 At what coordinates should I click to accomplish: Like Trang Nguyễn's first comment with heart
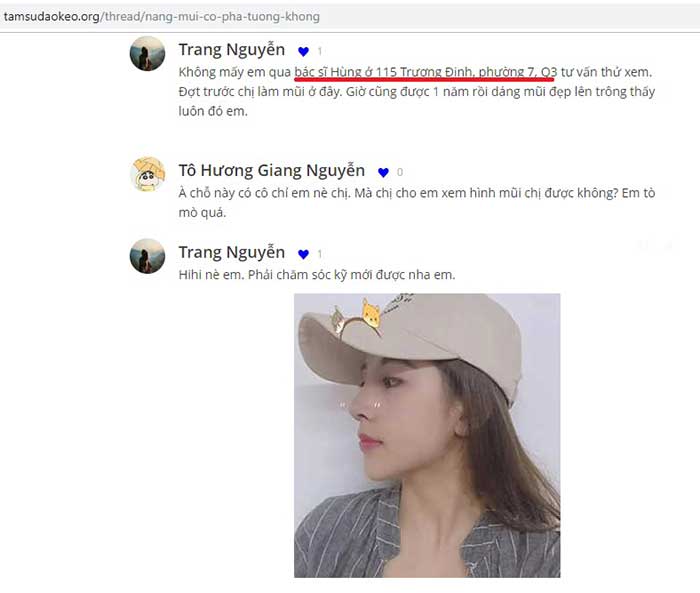[x=304, y=52]
